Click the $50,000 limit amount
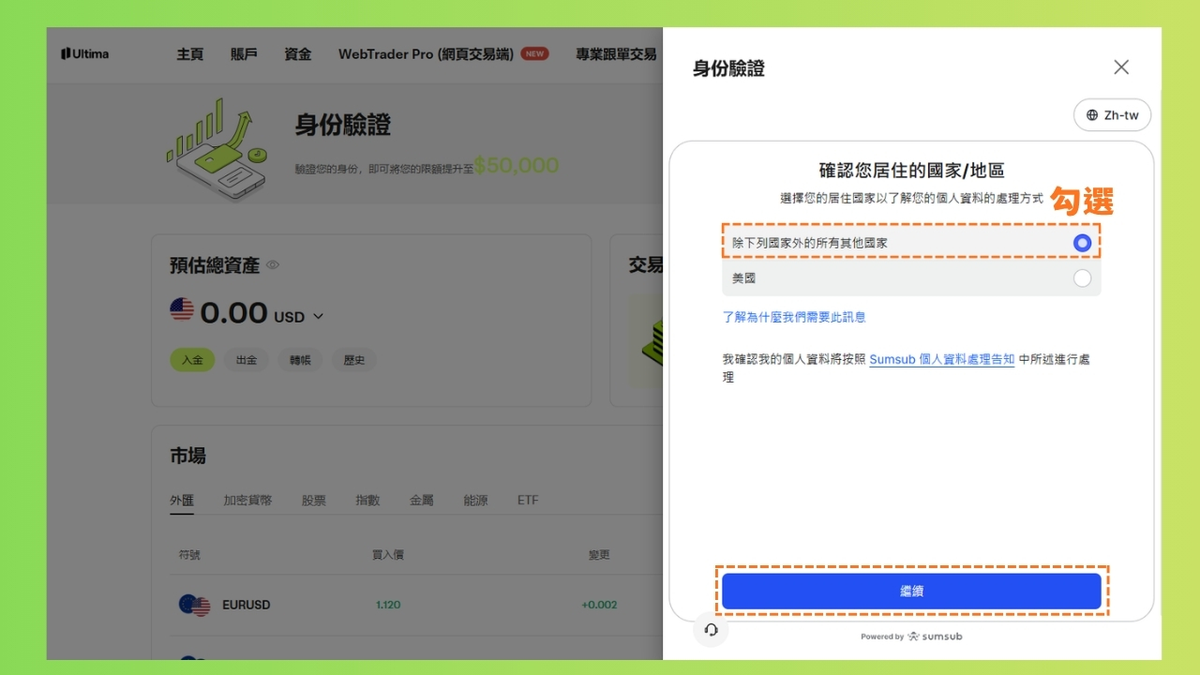Viewport: 1200px width, 675px height. point(516,166)
